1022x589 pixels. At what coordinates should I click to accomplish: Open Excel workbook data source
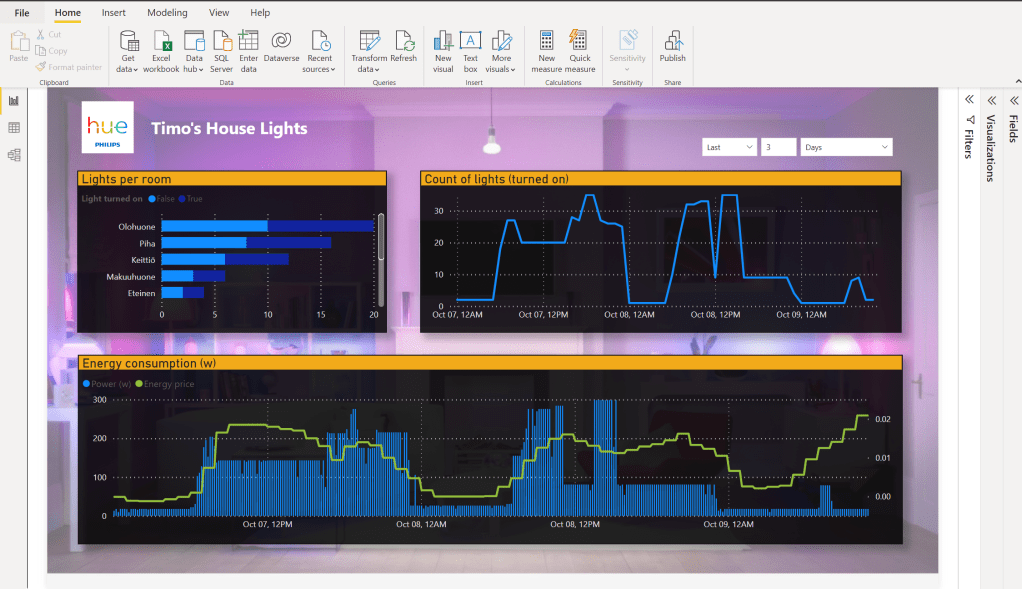click(x=161, y=41)
